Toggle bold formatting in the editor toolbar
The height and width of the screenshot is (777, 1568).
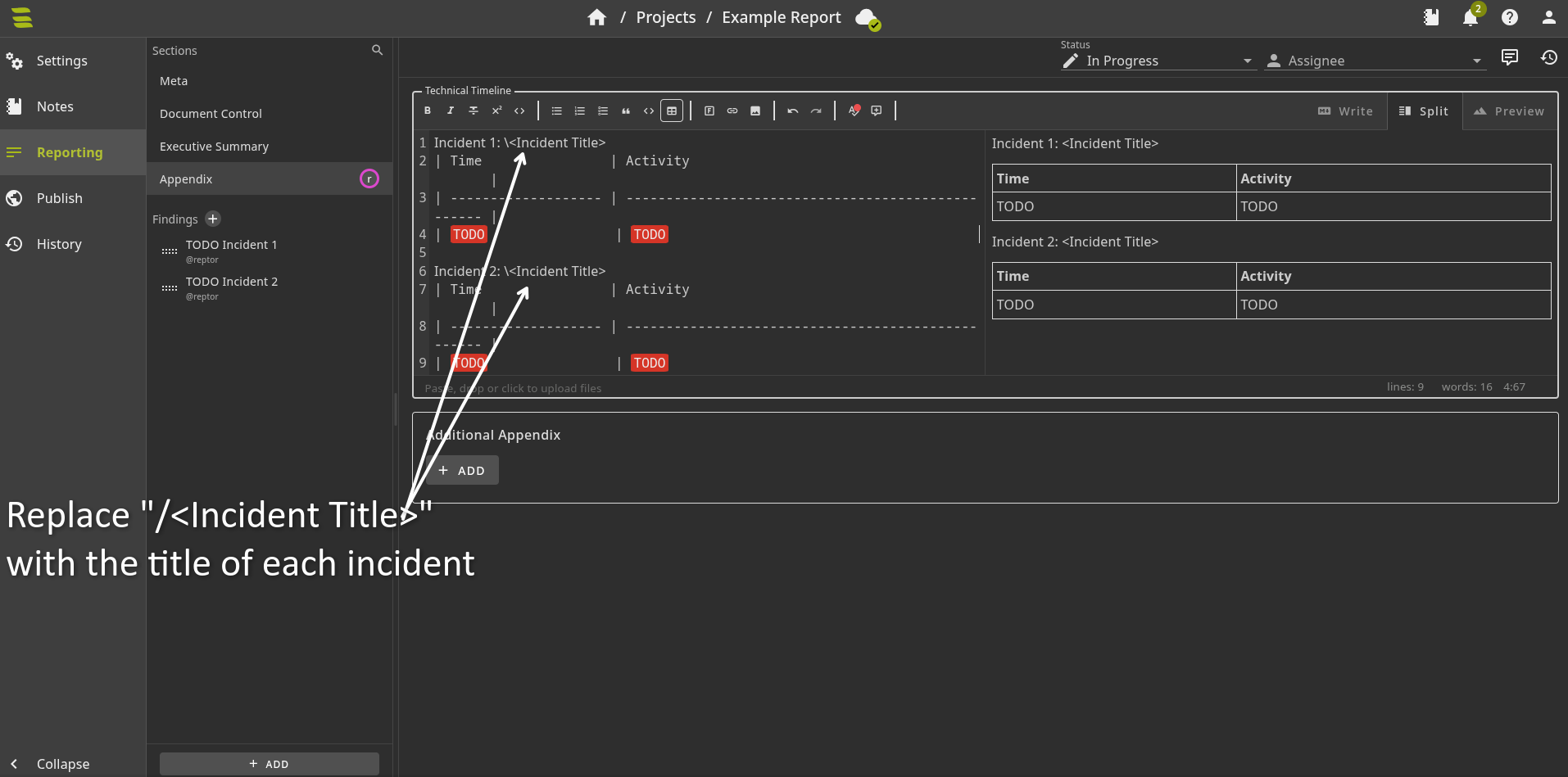[x=427, y=111]
